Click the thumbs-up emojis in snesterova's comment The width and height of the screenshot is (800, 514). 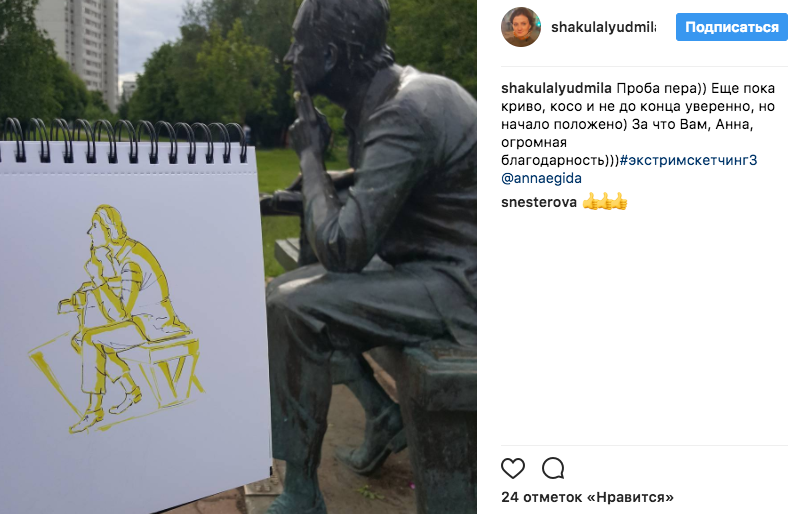(605, 202)
